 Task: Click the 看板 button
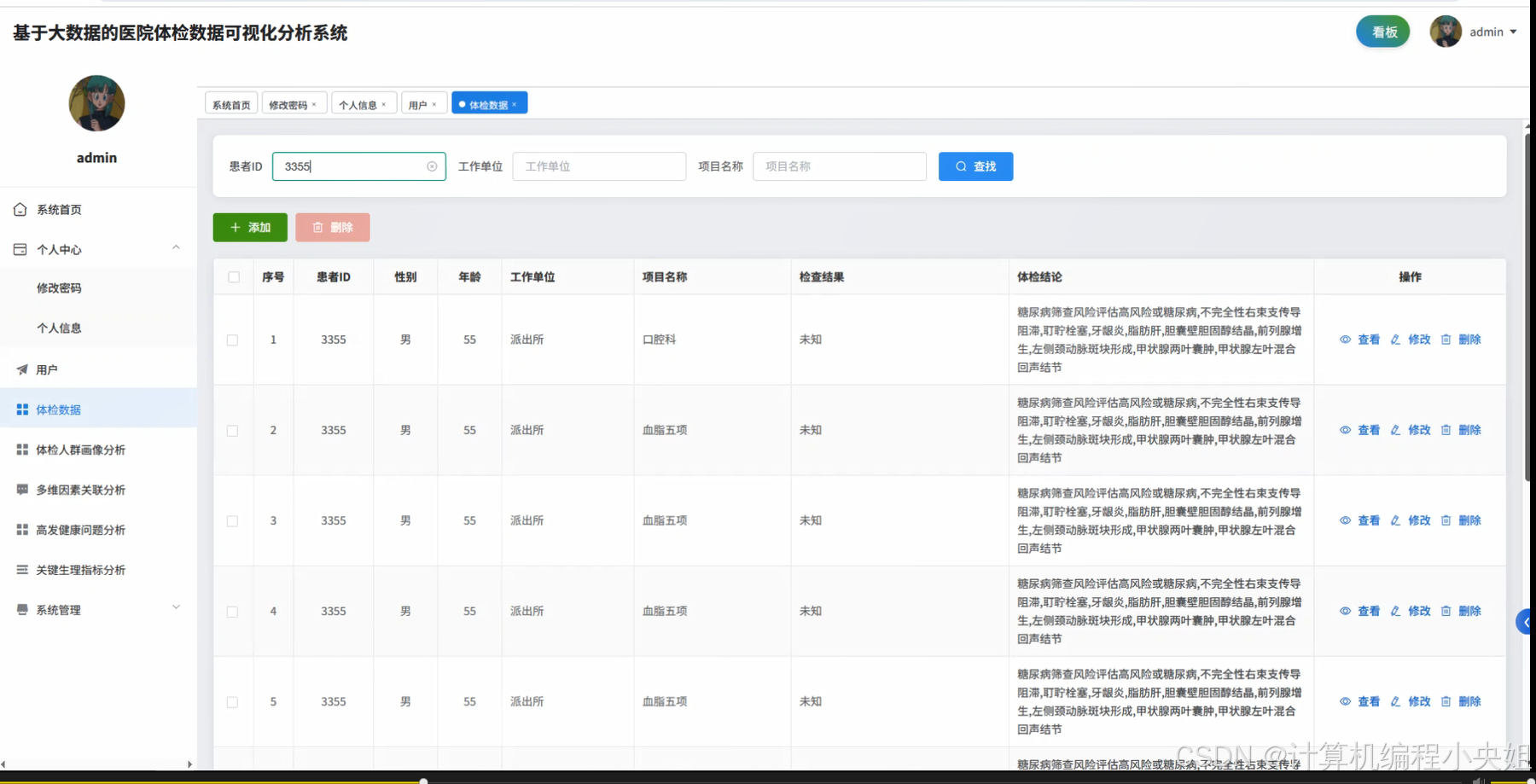point(1383,32)
